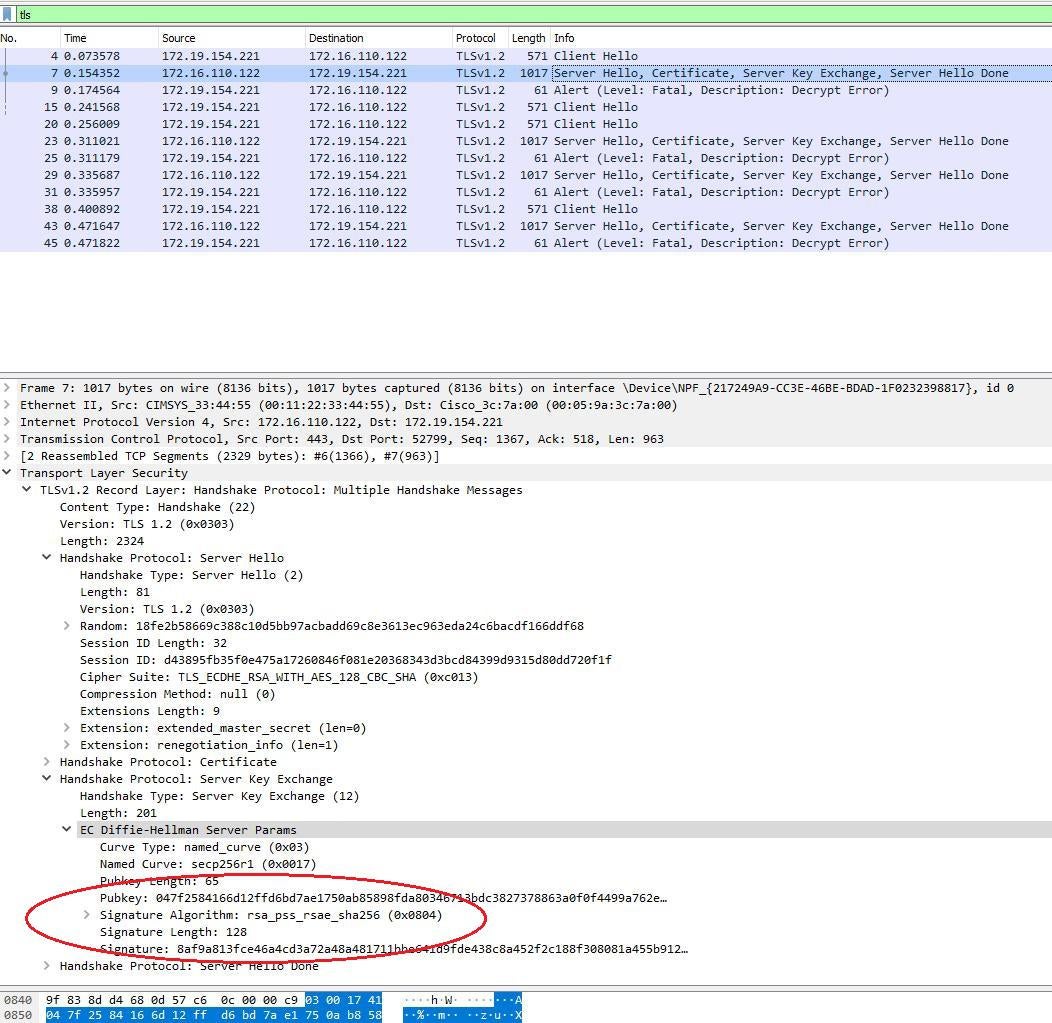Expand Internet Protocol Version 4 section
Image resolution: width=1052 pixels, height=1023 pixels.
click(x=7, y=422)
